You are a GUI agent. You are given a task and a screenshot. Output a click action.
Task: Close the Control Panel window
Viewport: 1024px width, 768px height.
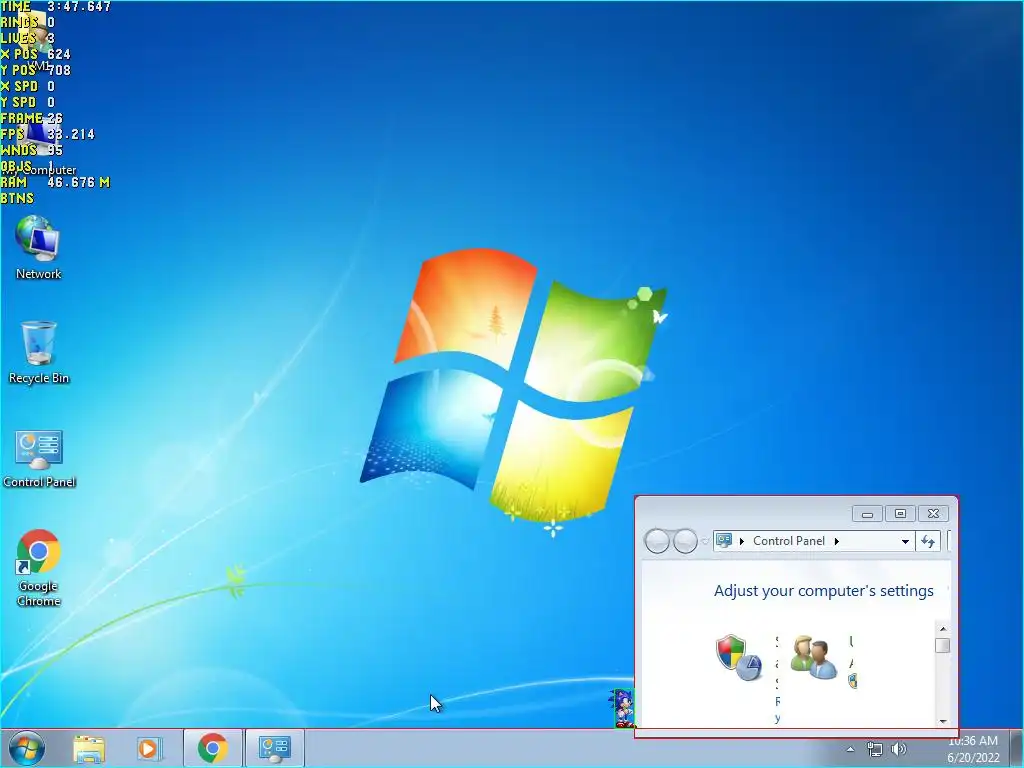tap(933, 514)
